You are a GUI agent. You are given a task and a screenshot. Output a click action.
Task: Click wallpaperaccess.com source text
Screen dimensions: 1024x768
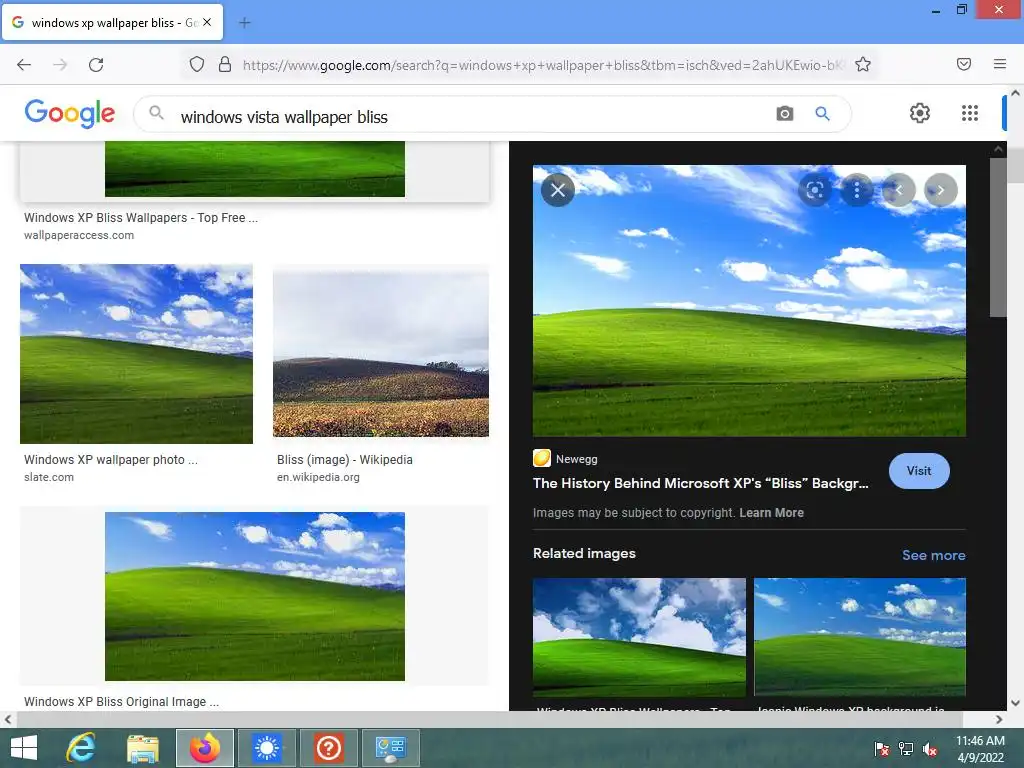79,235
